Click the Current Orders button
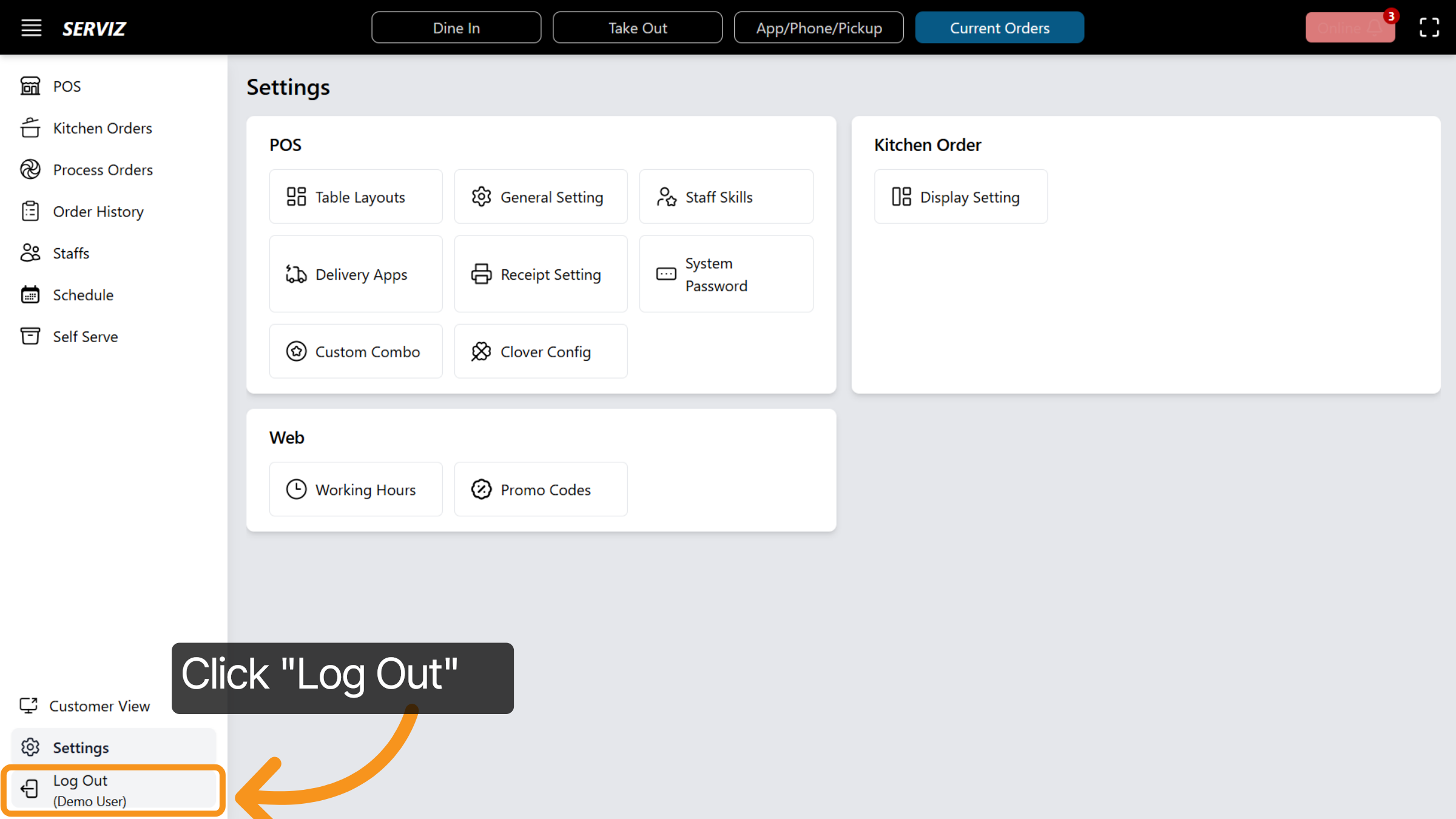Viewport: 1456px width, 819px height. click(x=999, y=27)
